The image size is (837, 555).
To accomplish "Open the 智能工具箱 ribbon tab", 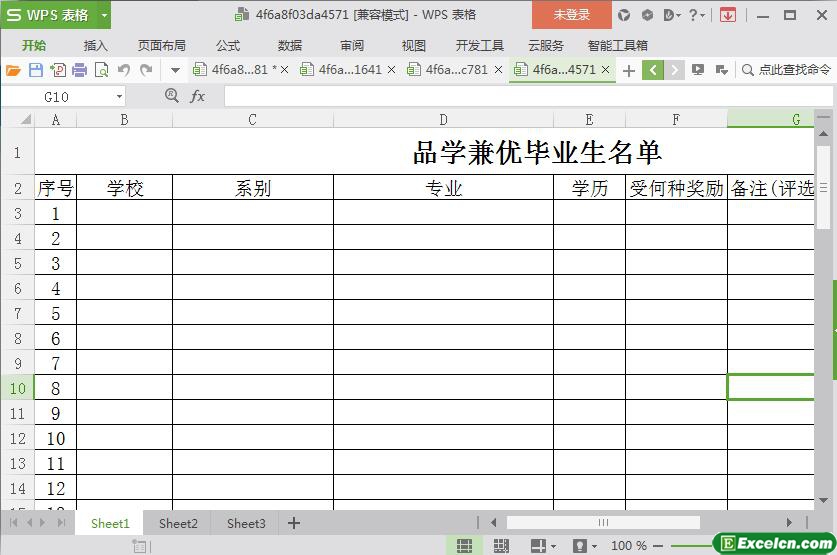I will (618, 45).
